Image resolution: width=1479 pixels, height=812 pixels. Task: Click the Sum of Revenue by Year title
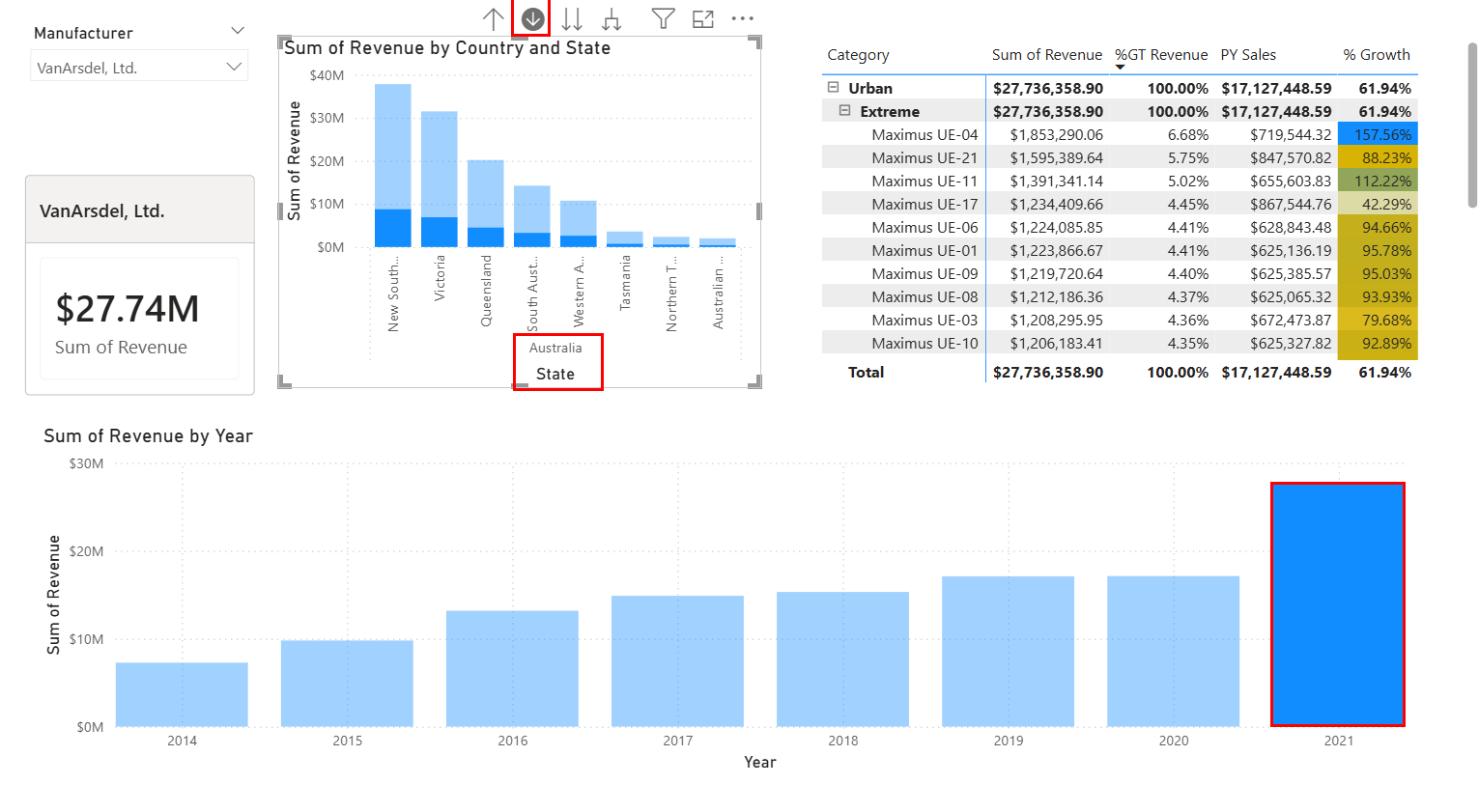[148, 435]
